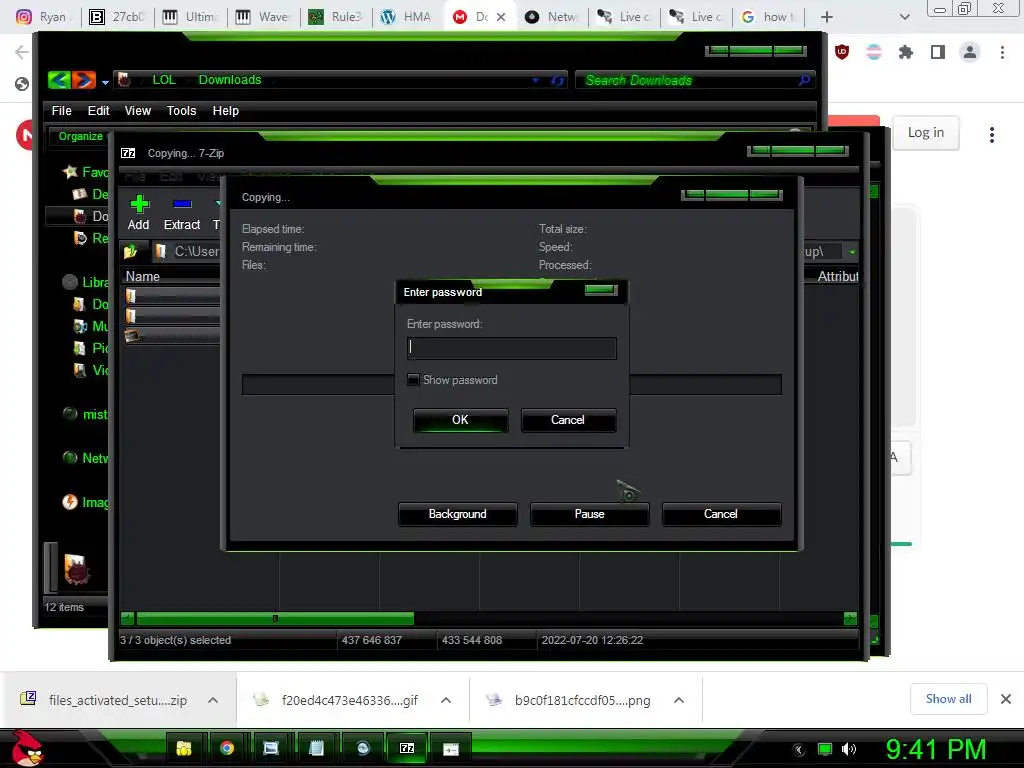Screen dimensions: 1024x768
Task: Open the arrow beside b9c0f181cfccdf05....png
Action: [x=679, y=700]
